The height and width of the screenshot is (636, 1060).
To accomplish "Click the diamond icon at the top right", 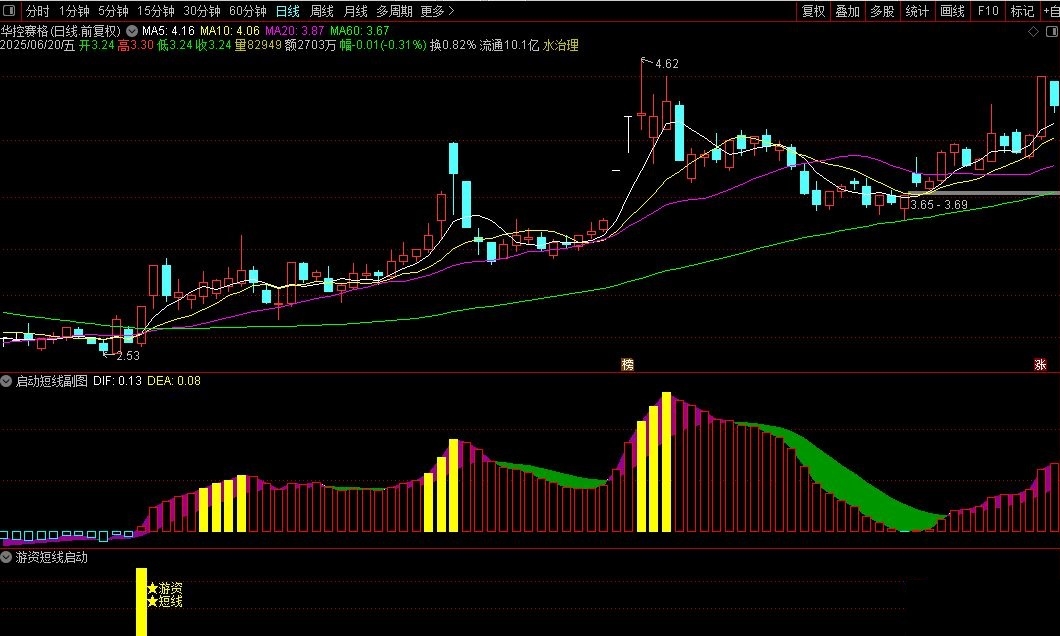I will pyautogui.click(x=1033, y=32).
